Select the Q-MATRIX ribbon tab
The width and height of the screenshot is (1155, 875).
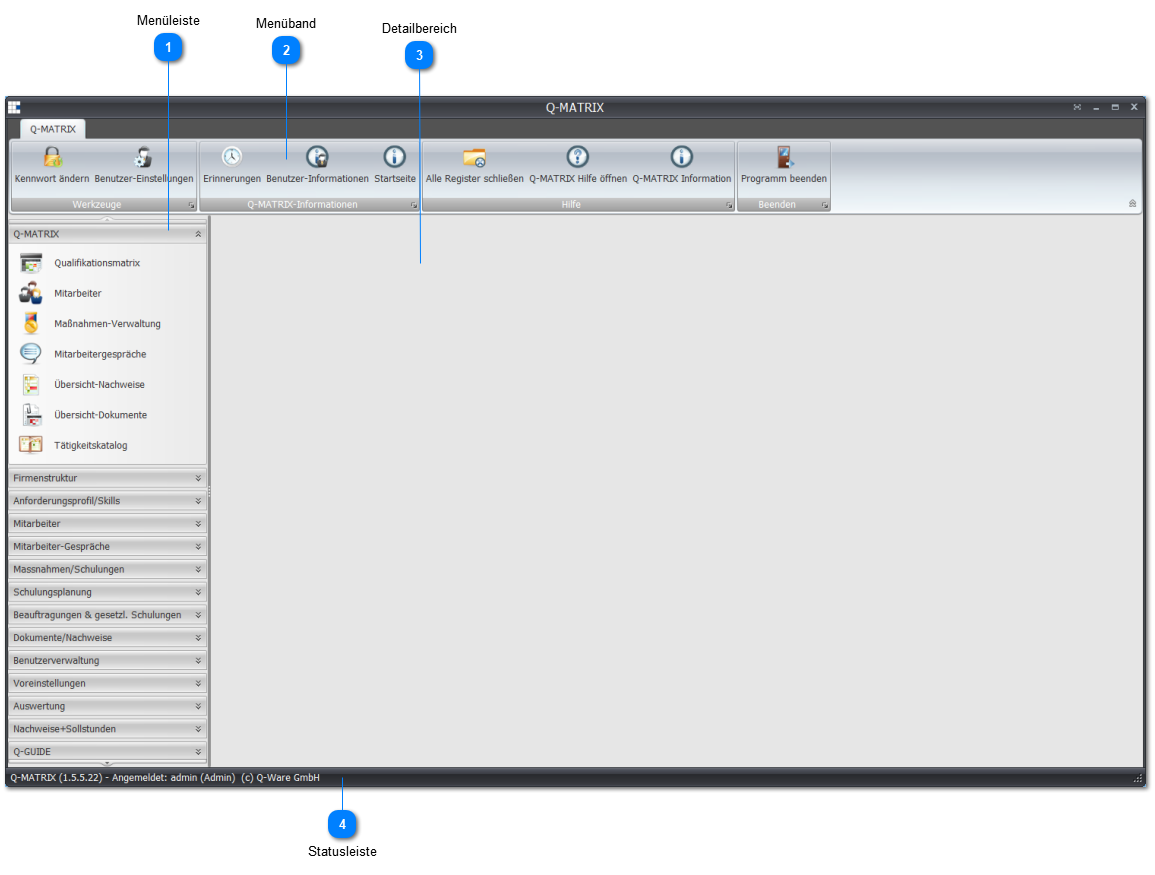(x=53, y=130)
